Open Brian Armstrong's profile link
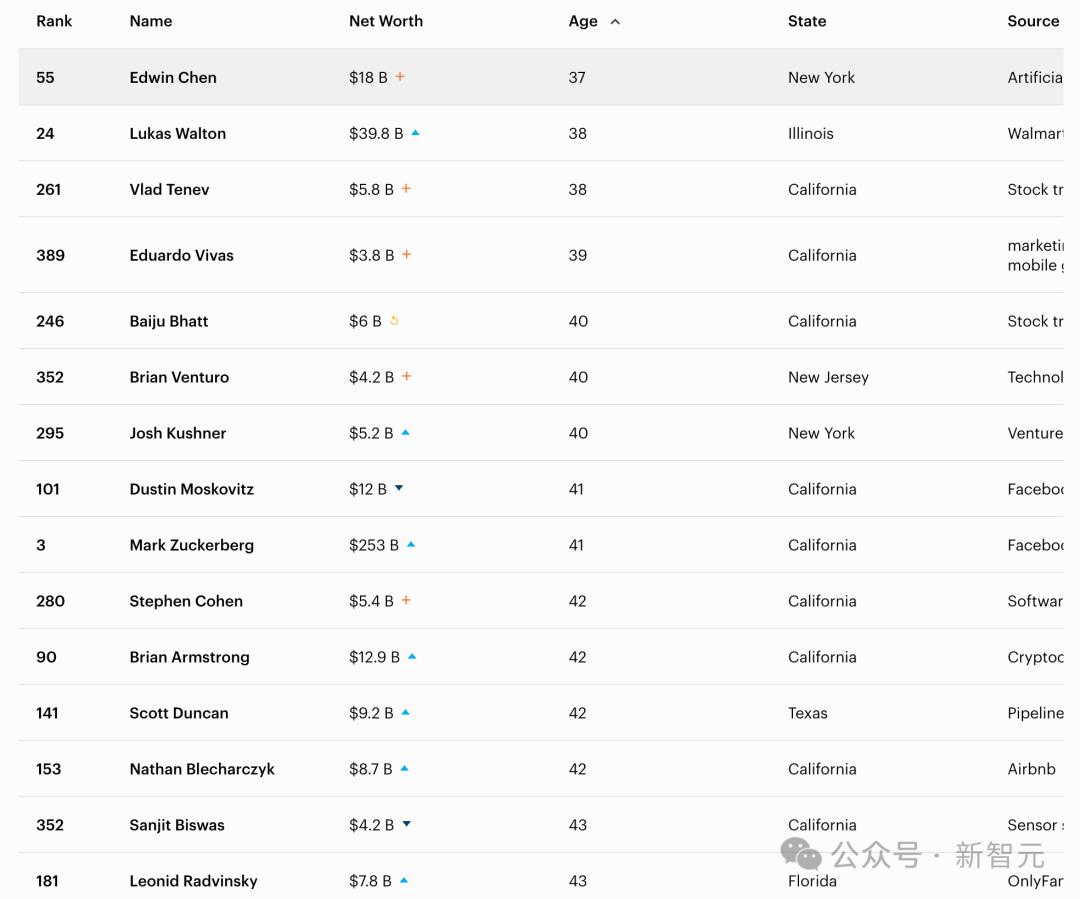Viewport: 1080px width, 899px height. (x=189, y=657)
